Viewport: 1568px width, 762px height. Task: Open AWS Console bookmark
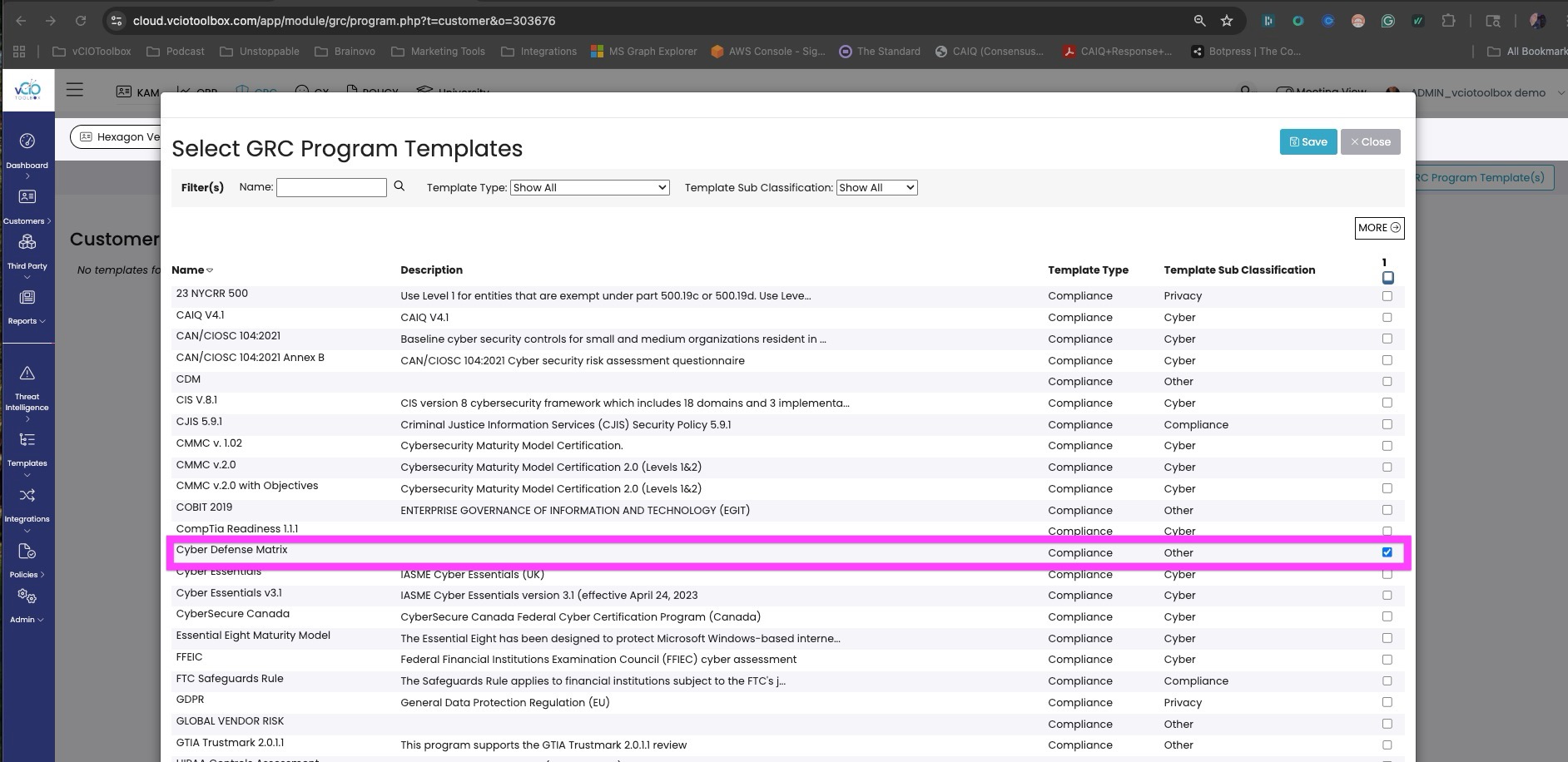pyautogui.click(x=767, y=52)
